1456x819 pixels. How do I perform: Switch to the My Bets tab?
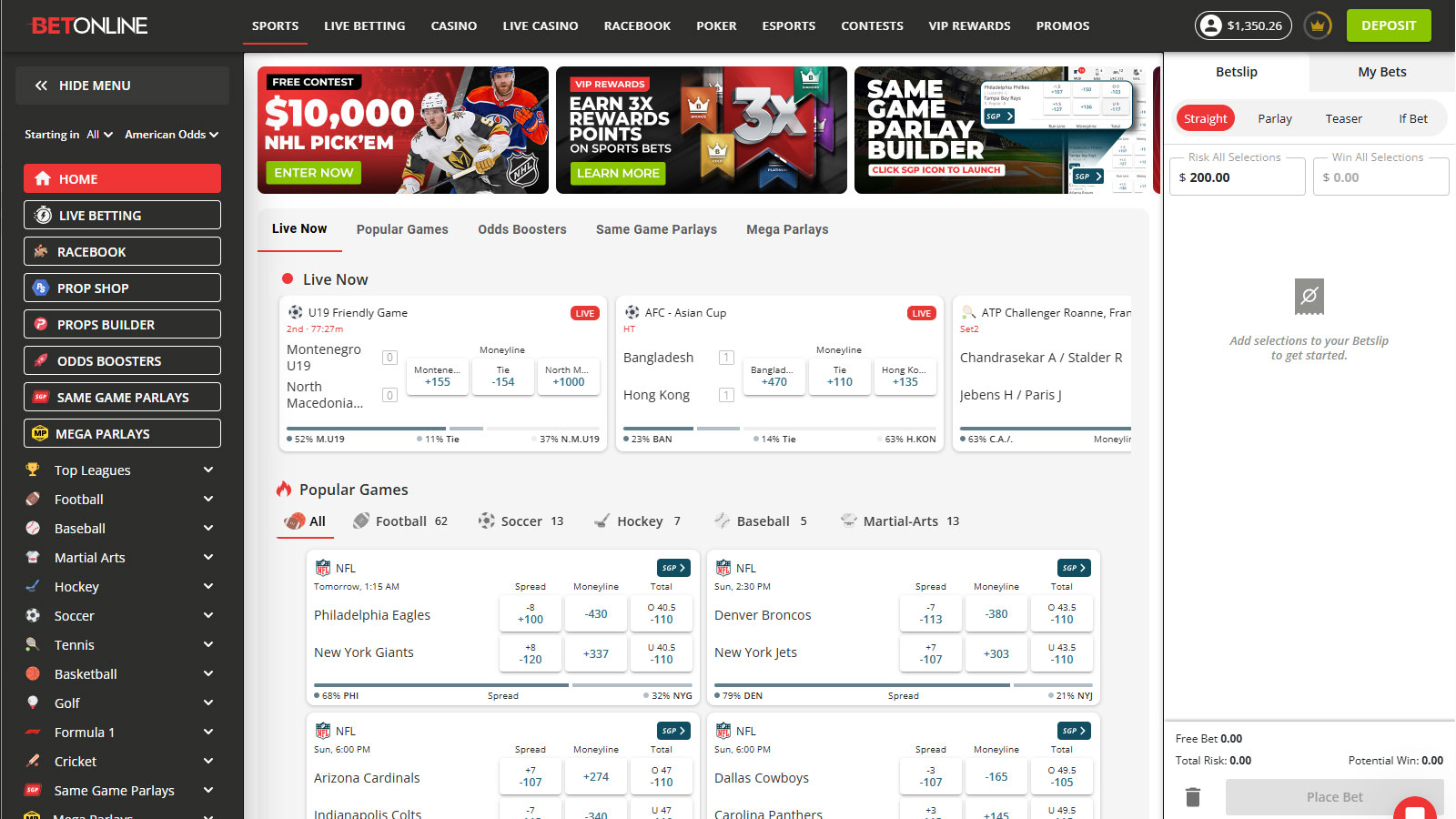(x=1381, y=72)
